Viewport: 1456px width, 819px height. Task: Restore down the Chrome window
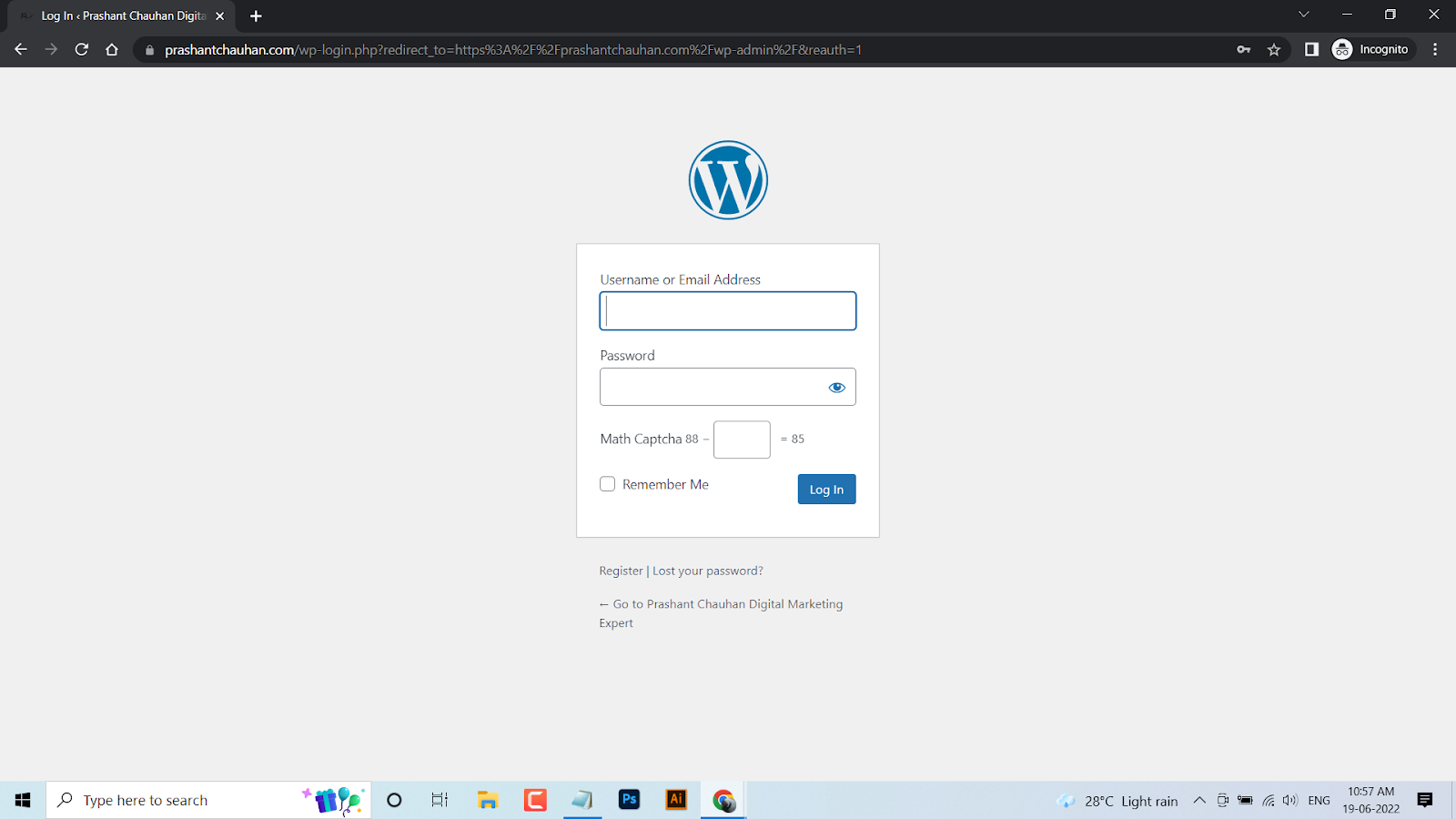pyautogui.click(x=1390, y=15)
